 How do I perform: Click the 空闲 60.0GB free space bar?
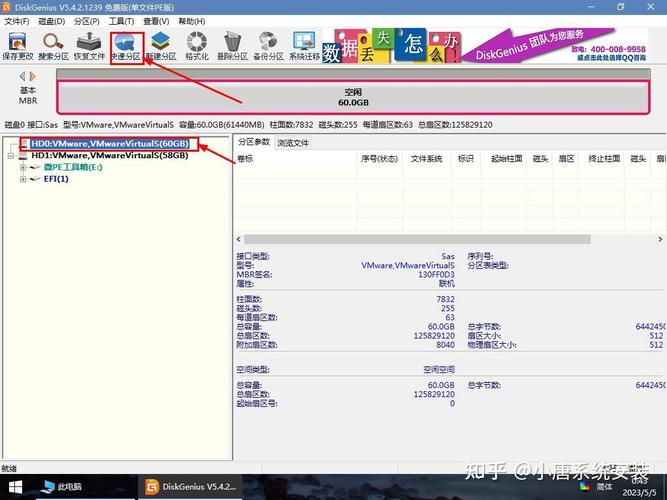351,97
